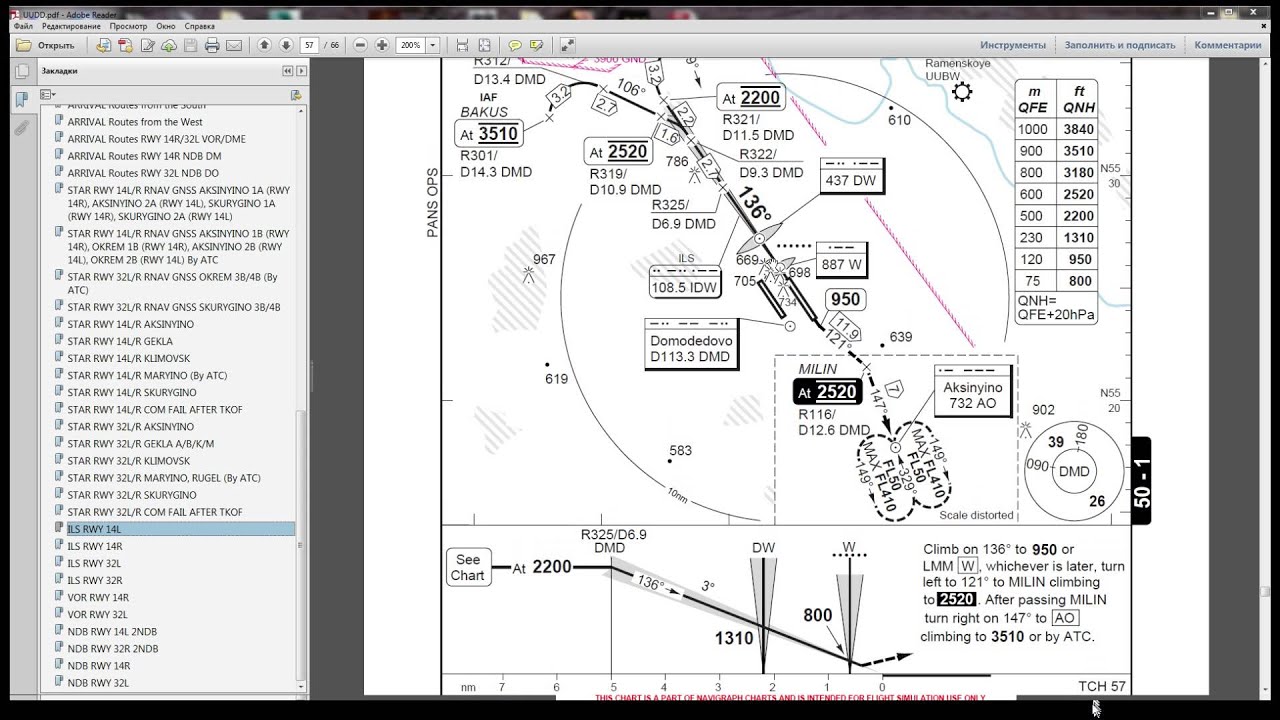Go to the next page arrow

click(x=286, y=45)
